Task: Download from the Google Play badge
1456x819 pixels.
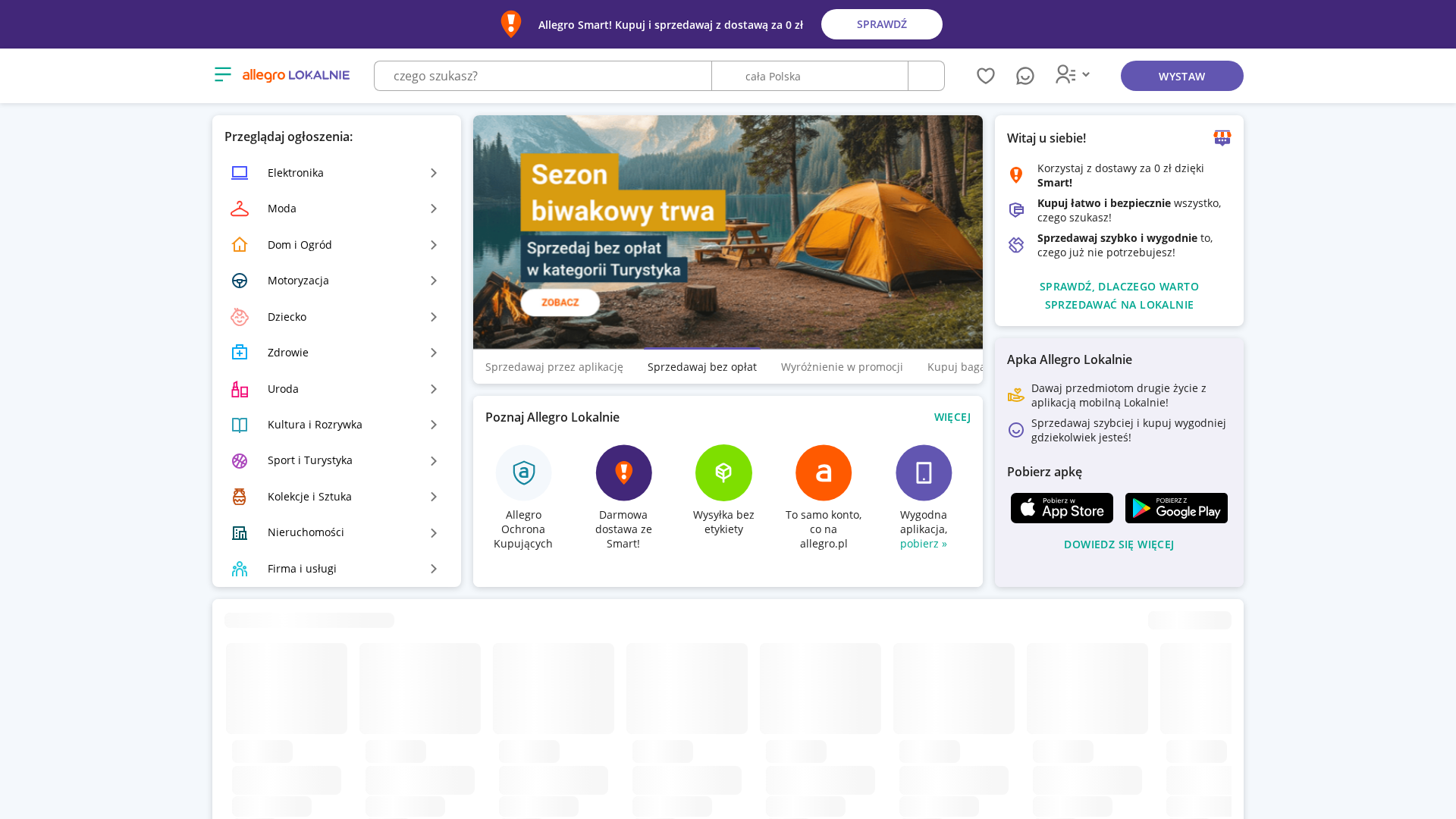Action: [1176, 508]
